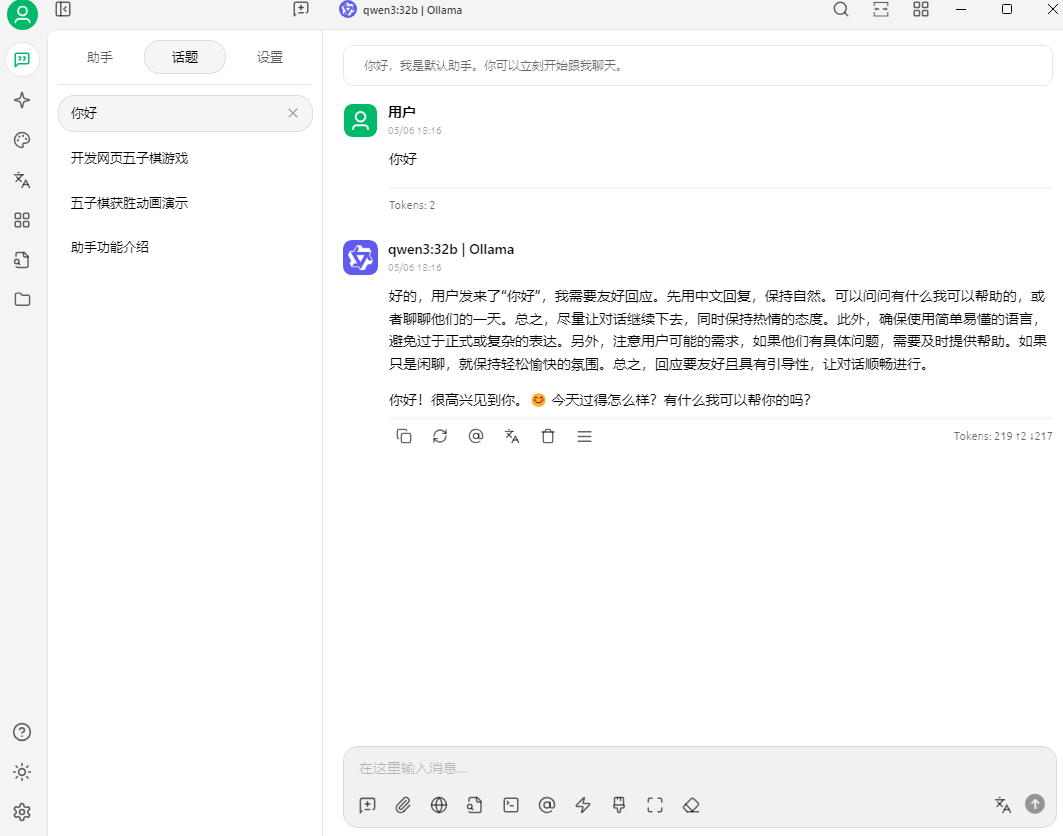Collapse the assistants sidebar panel
The height and width of the screenshot is (836, 1063).
click(63, 9)
